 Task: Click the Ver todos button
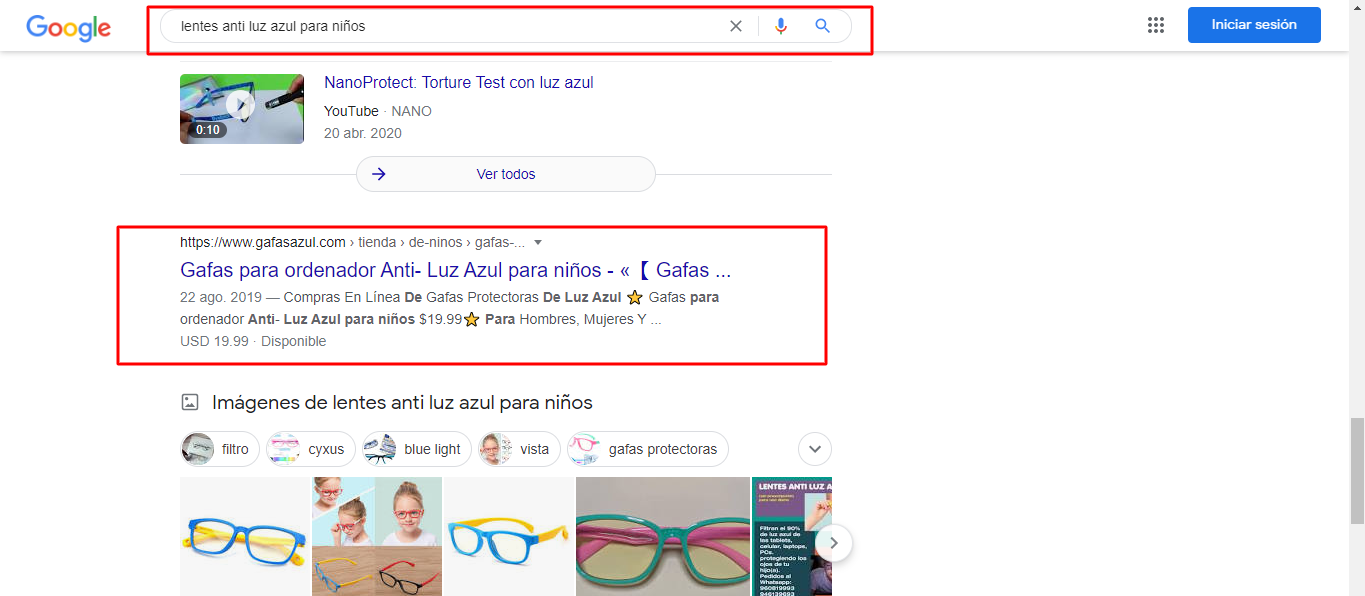tap(506, 174)
